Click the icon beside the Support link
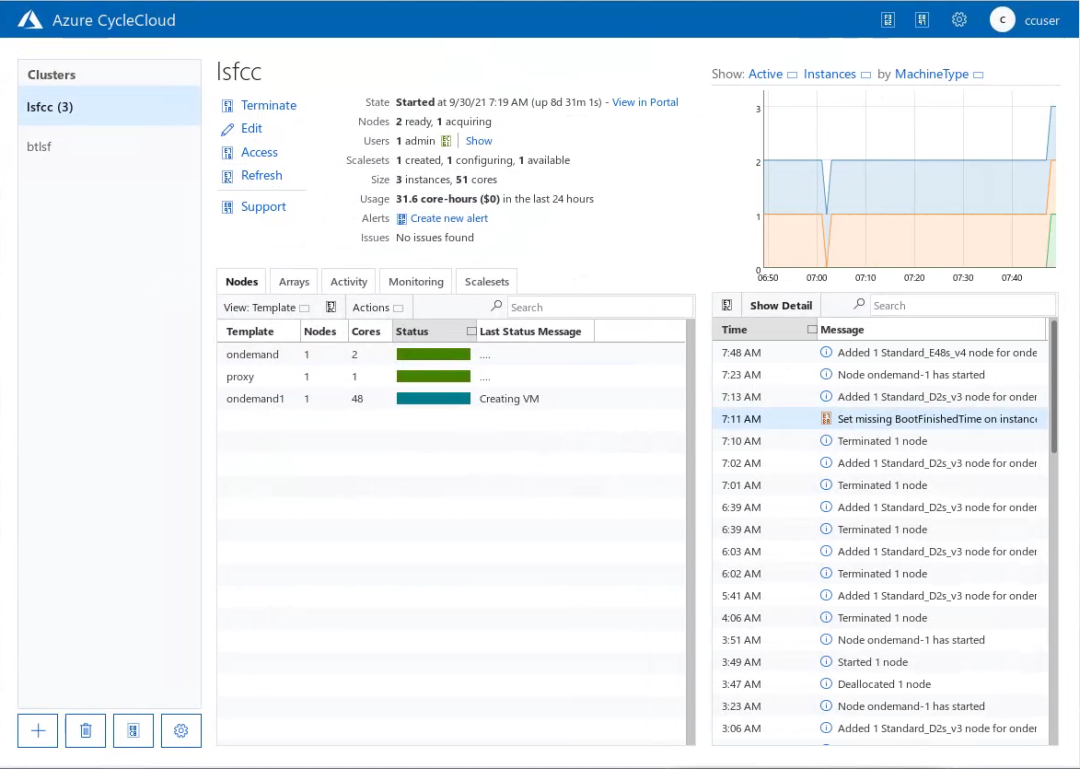This screenshot has height=769, width=1080. (x=227, y=207)
